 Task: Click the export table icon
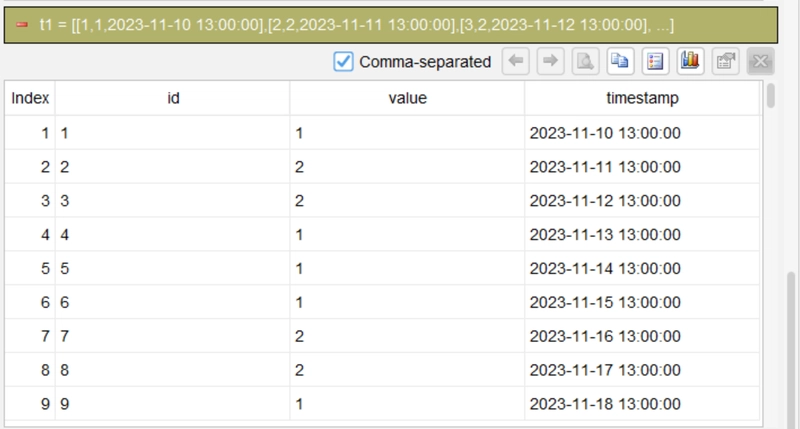[x=725, y=62]
